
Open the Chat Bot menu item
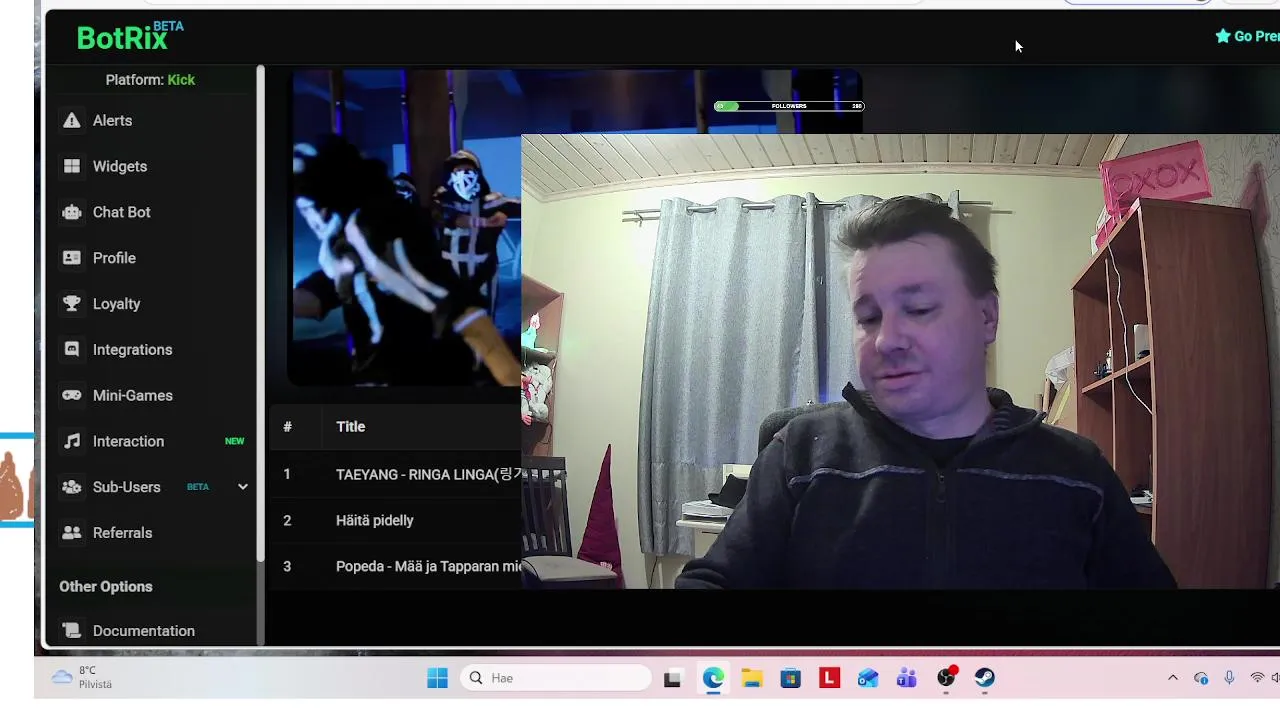(154, 212)
